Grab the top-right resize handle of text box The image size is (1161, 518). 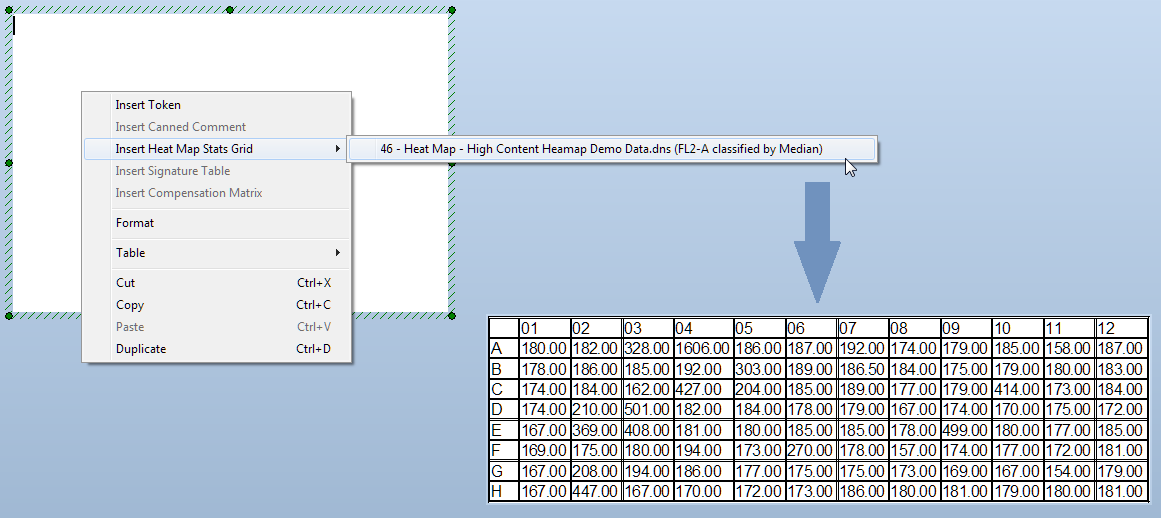pos(452,10)
